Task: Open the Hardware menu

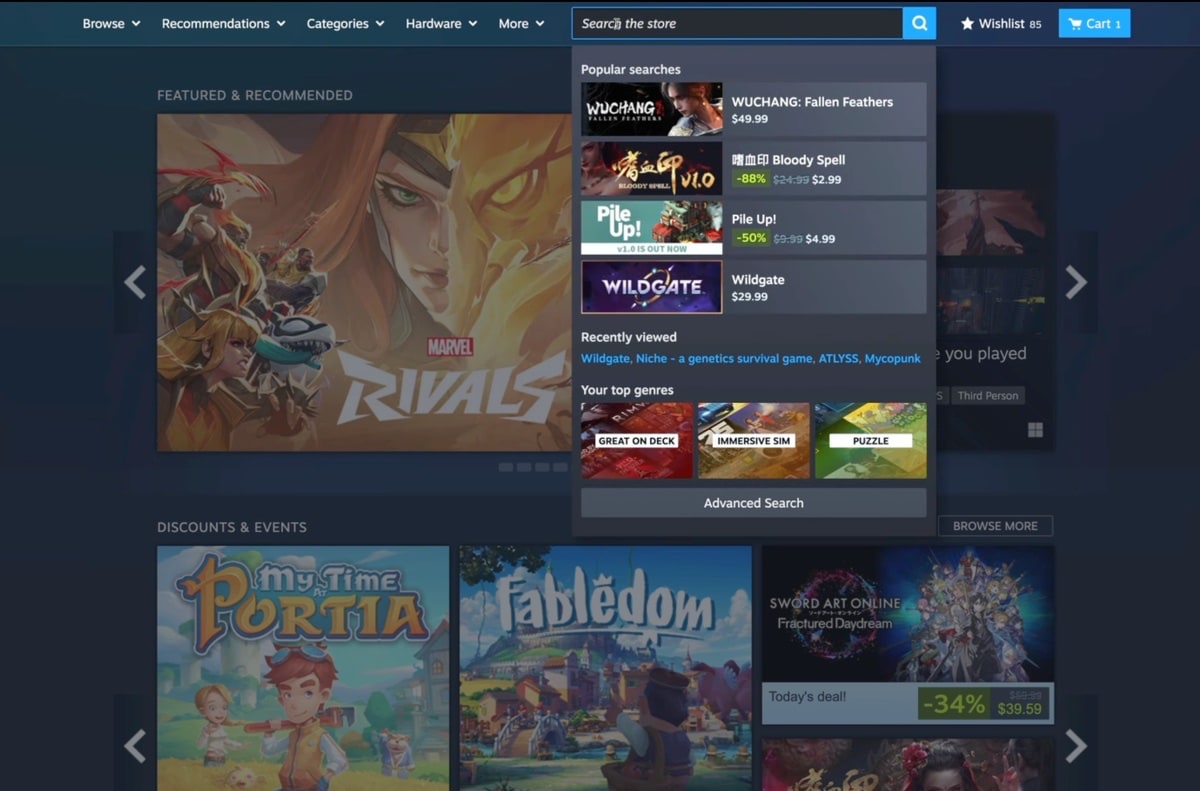Action: pos(441,23)
